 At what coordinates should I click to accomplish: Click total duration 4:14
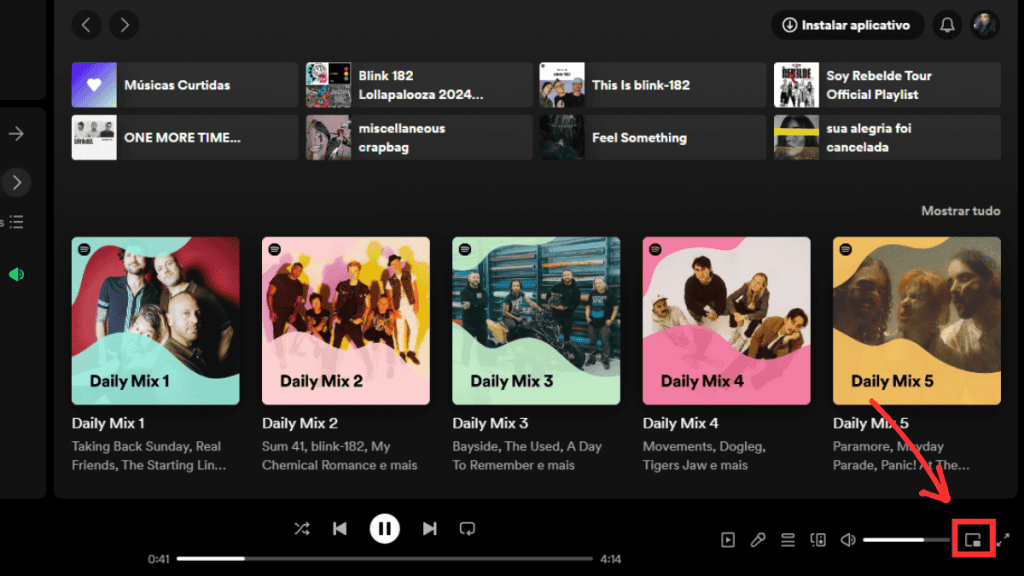coord(611,559)
